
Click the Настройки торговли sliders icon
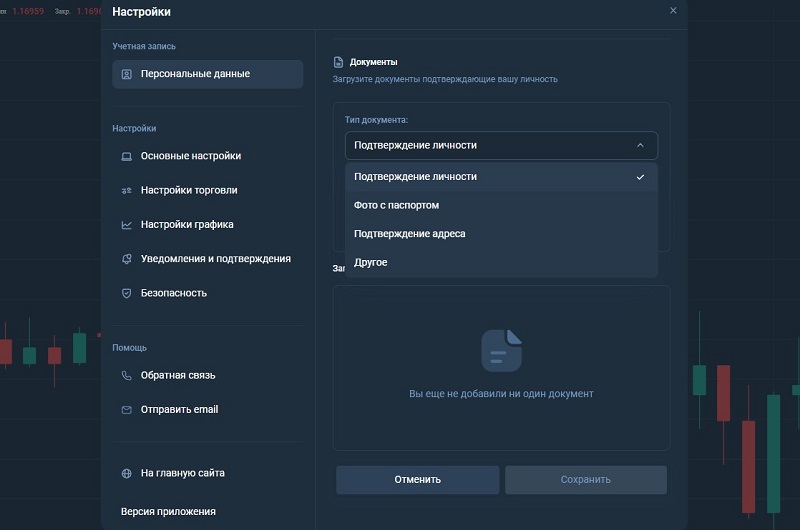pos(127,190)
